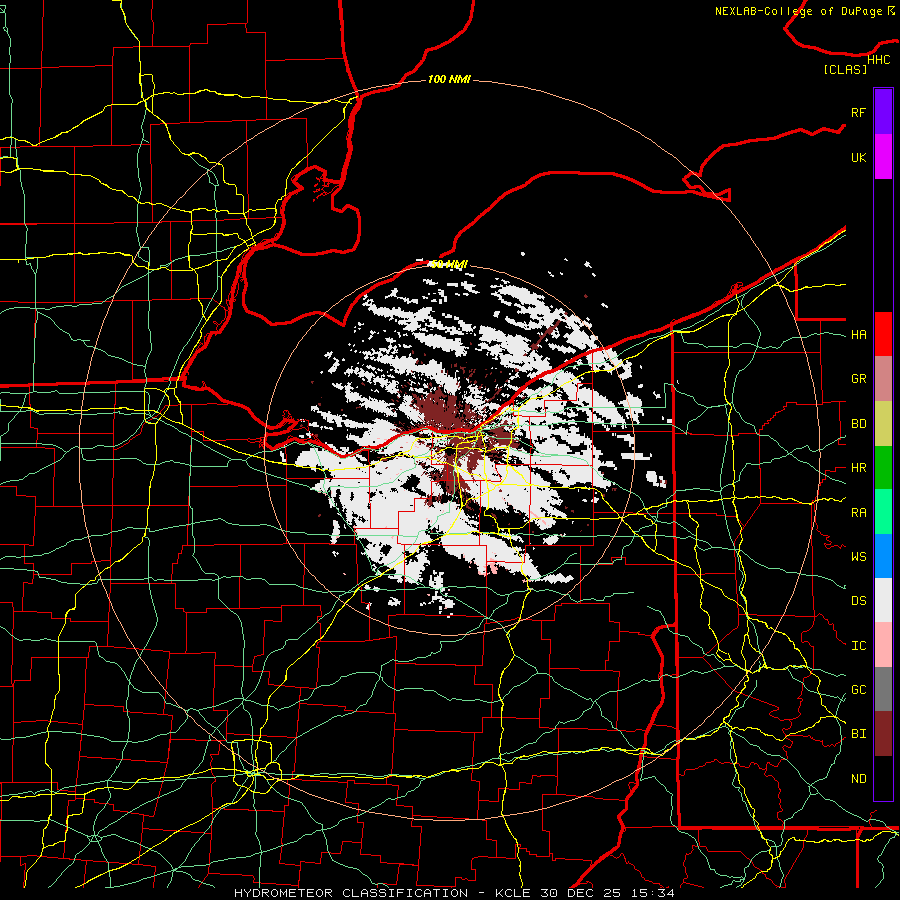Image resolution: width=900 pixels, height=900 pixels.
Task: Click the ND black legend swatch
Action: (883, 778)
